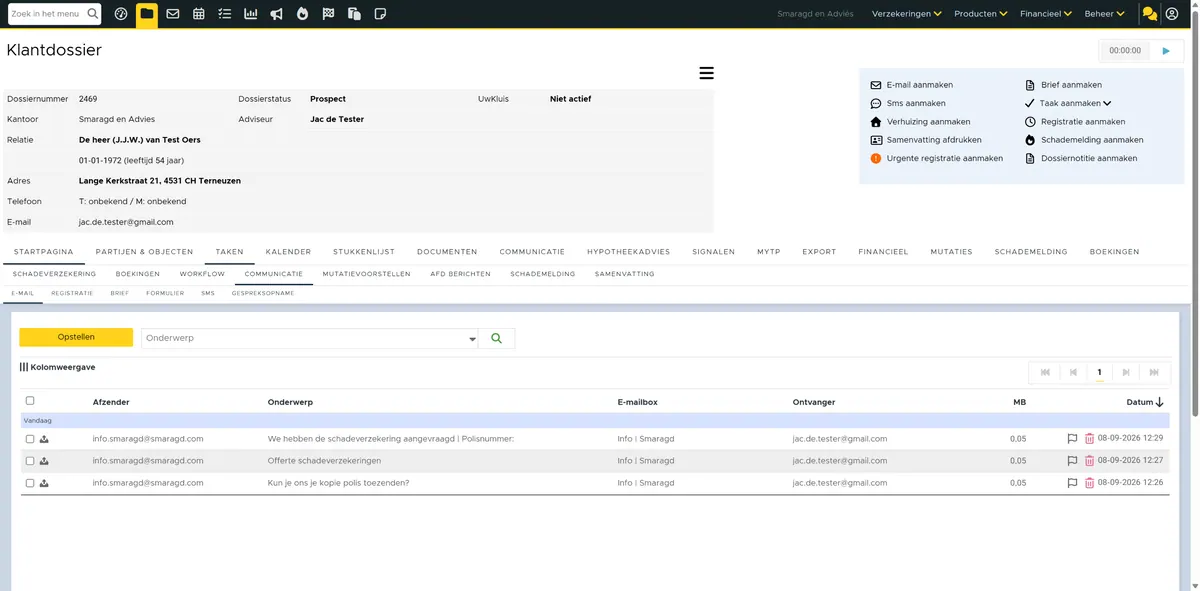The height and width of the screenshot is (591, 1200).
Task: Start the timer with the play button
Action: (x=1166, y=50)
